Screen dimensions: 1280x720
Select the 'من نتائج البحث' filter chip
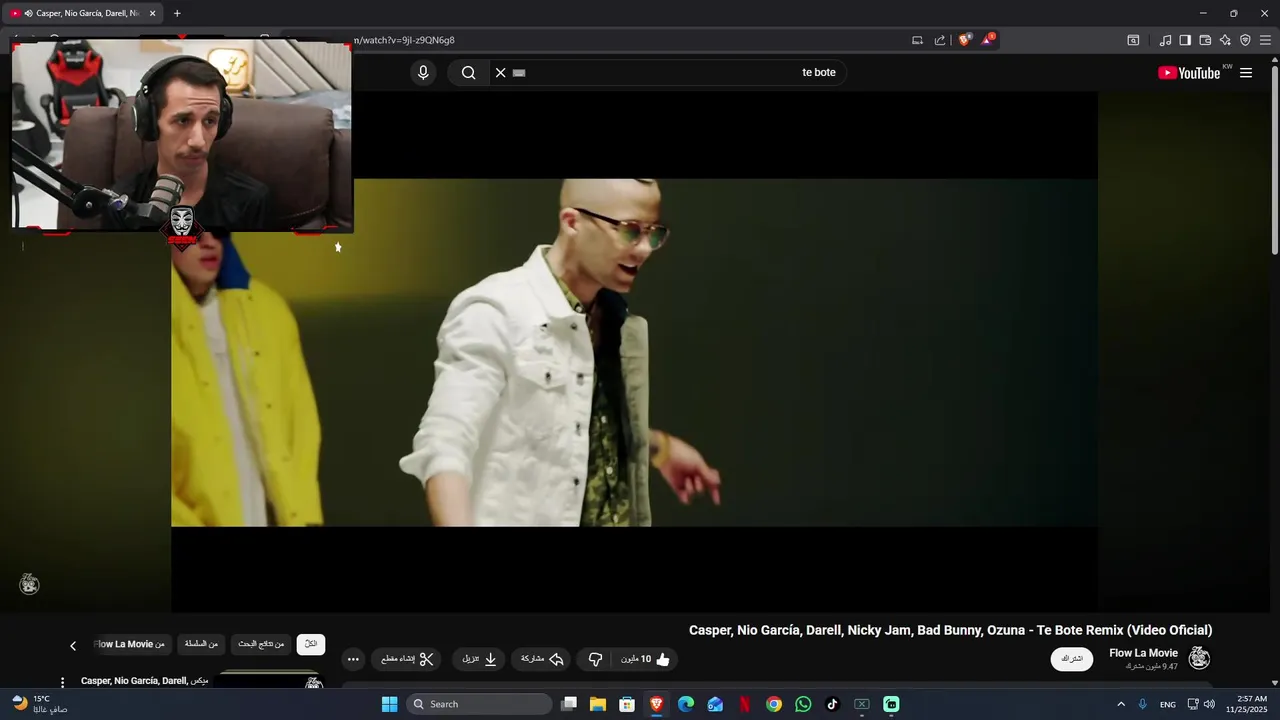click(x=261, y=644)
